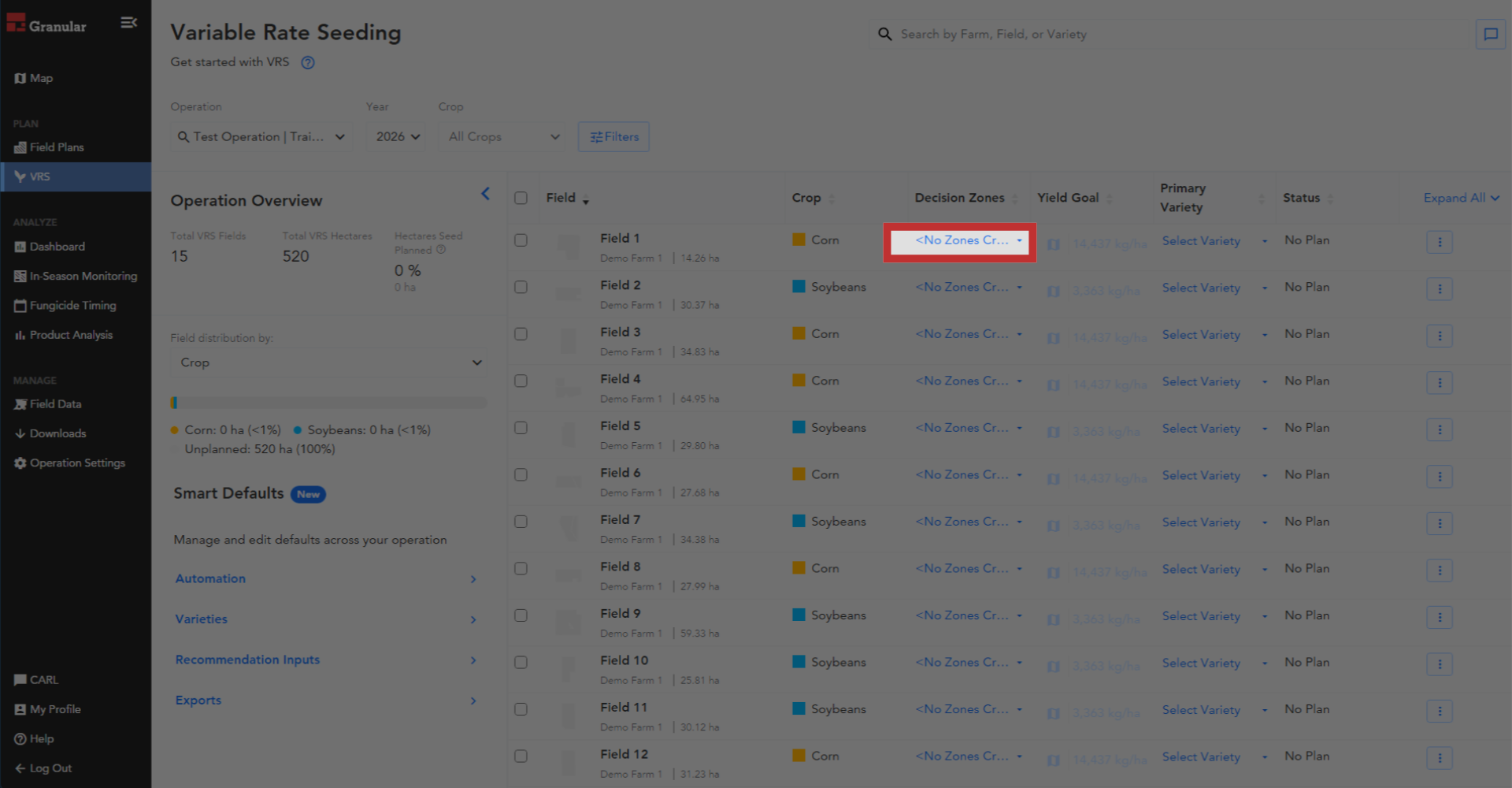The image size is (1512, 788).
Task: Open the Exports link
Action: click(326, 701)
